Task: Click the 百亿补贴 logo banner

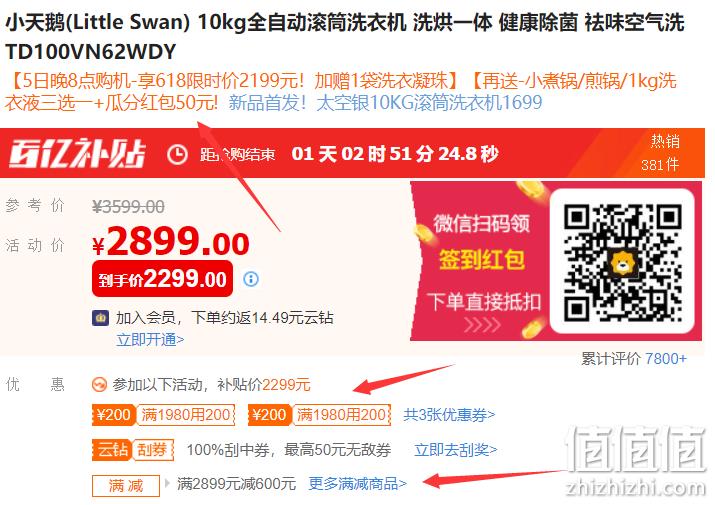Action: [x=77, y=153]
